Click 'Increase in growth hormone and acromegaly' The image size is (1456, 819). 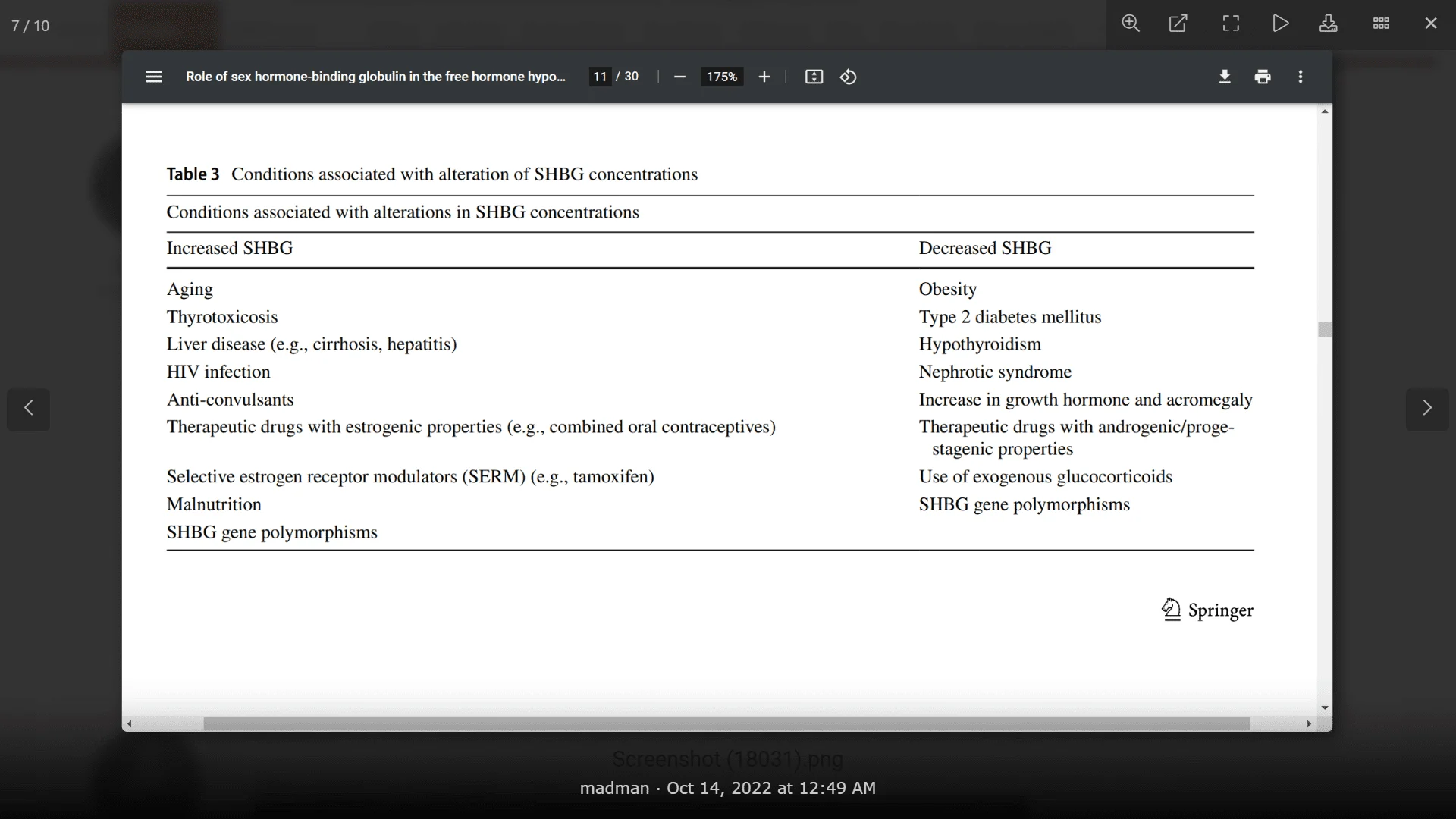tap(1086, 400)
